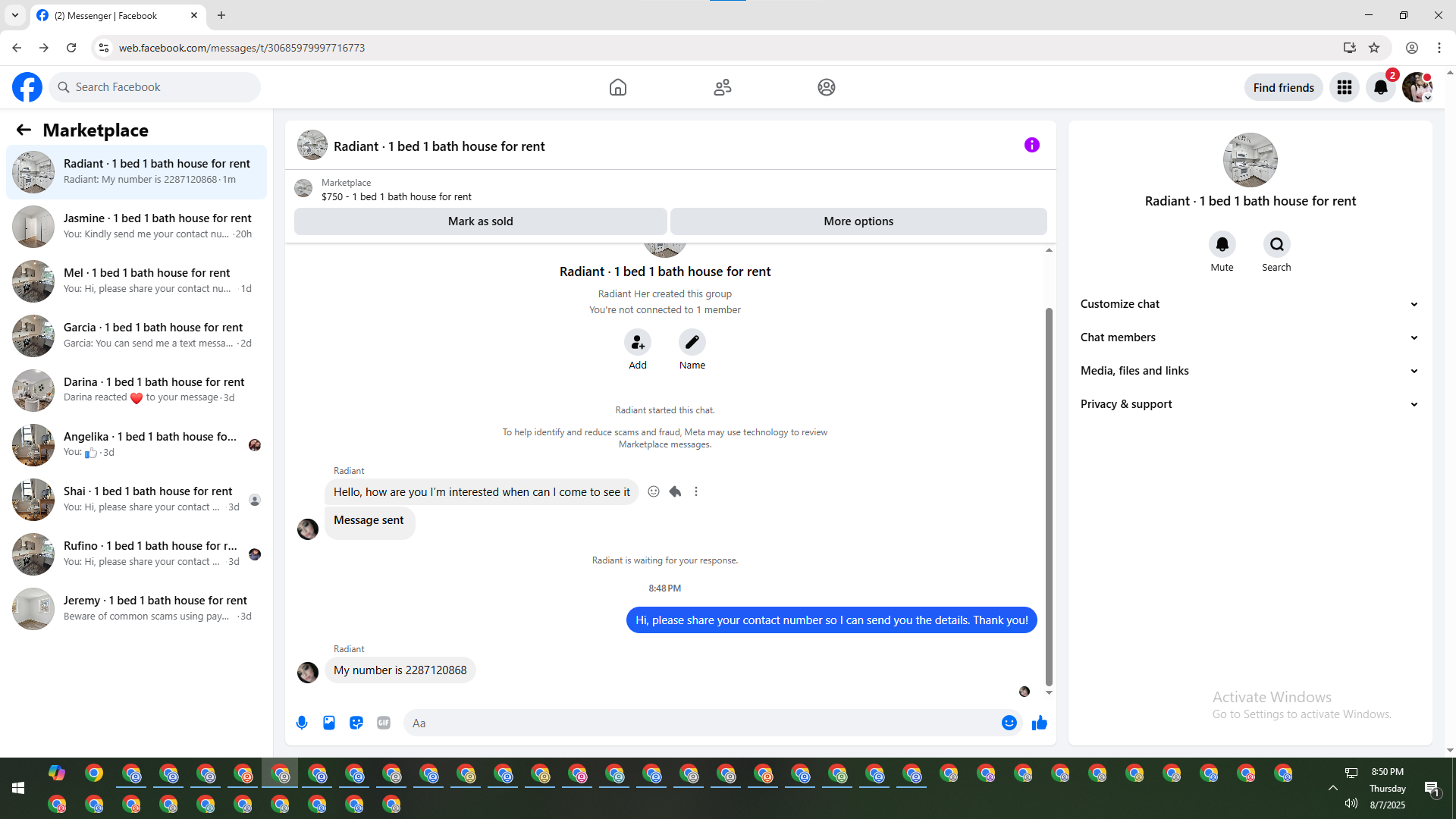This screenshot has height=819, width=1456.
Task: Open Rufino house for rent conversation
Action: [x=136, y=554]
